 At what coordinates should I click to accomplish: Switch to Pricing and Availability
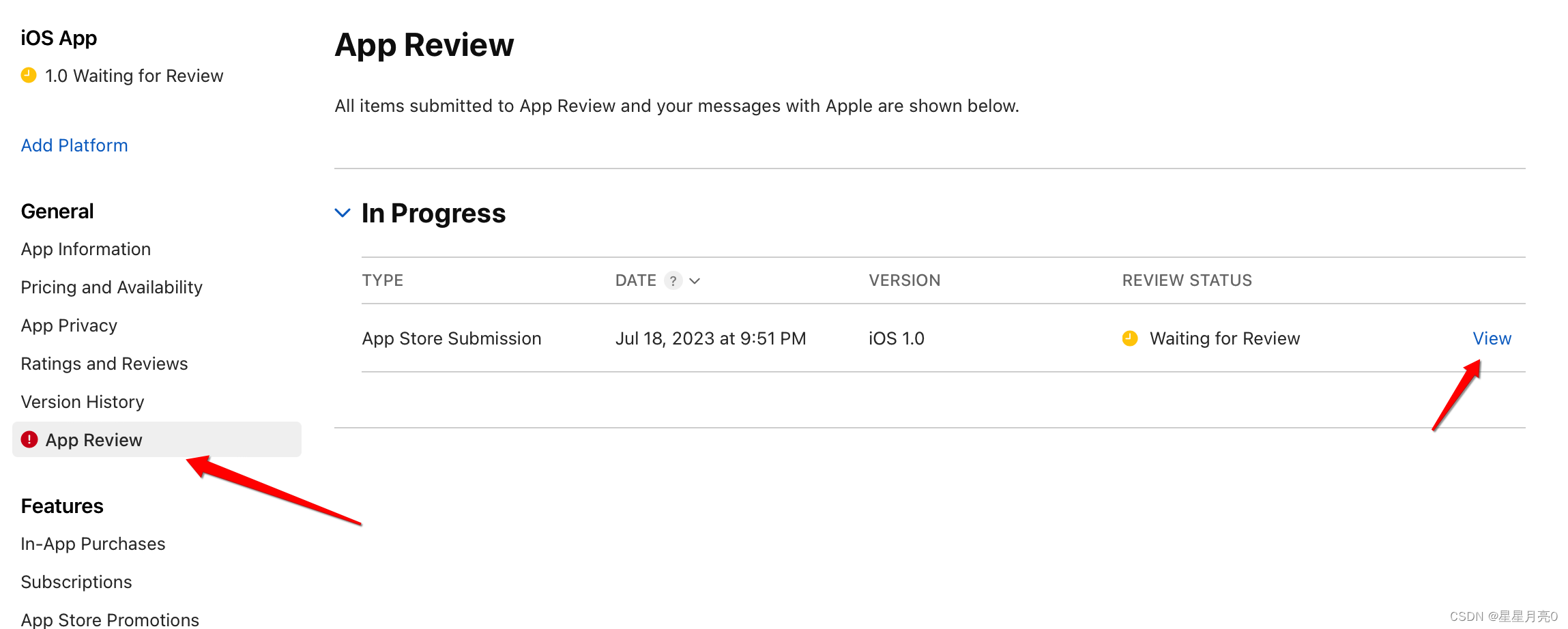tap(111, 287)
